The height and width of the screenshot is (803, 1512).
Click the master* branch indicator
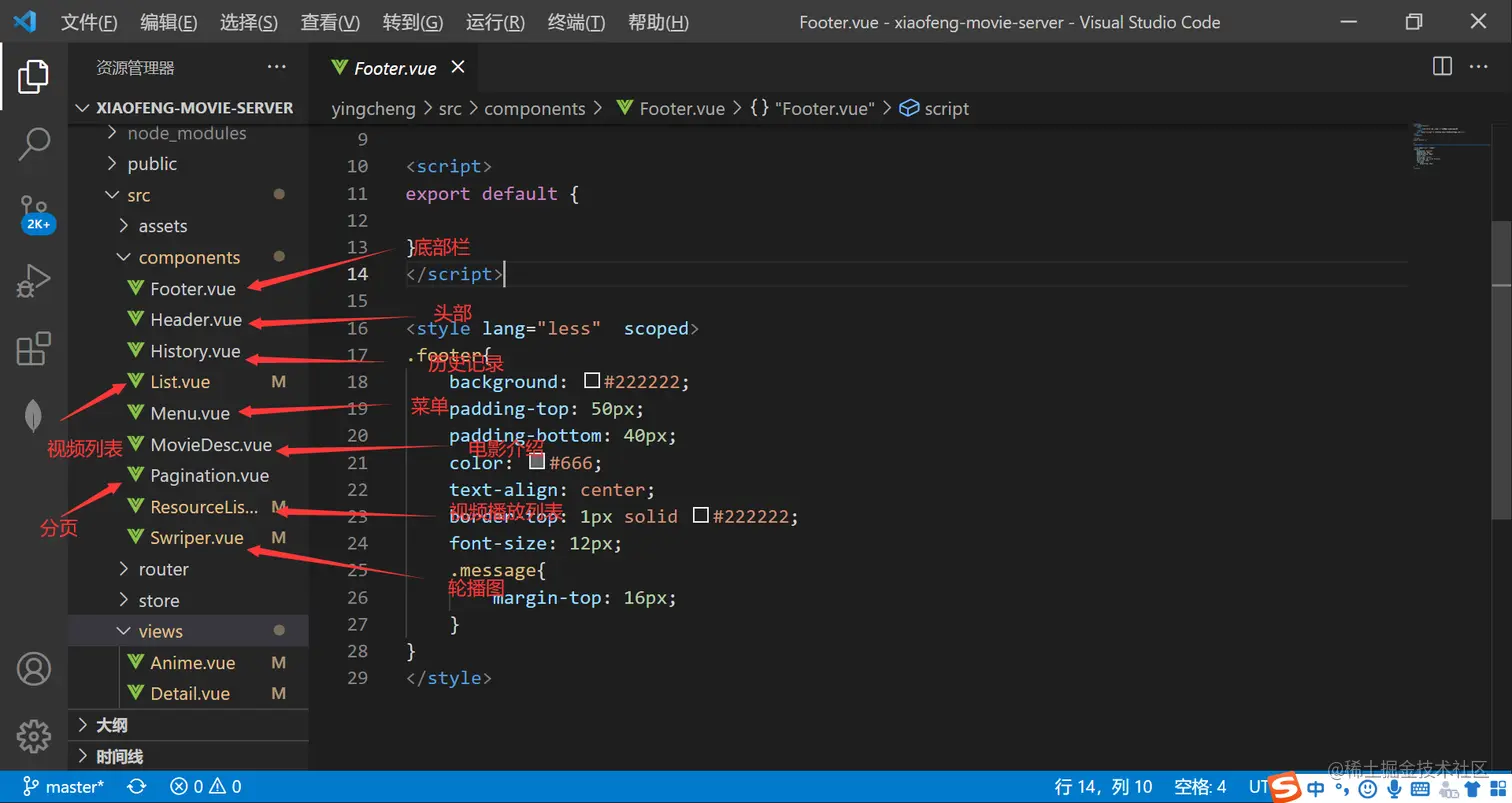(63, 787)
